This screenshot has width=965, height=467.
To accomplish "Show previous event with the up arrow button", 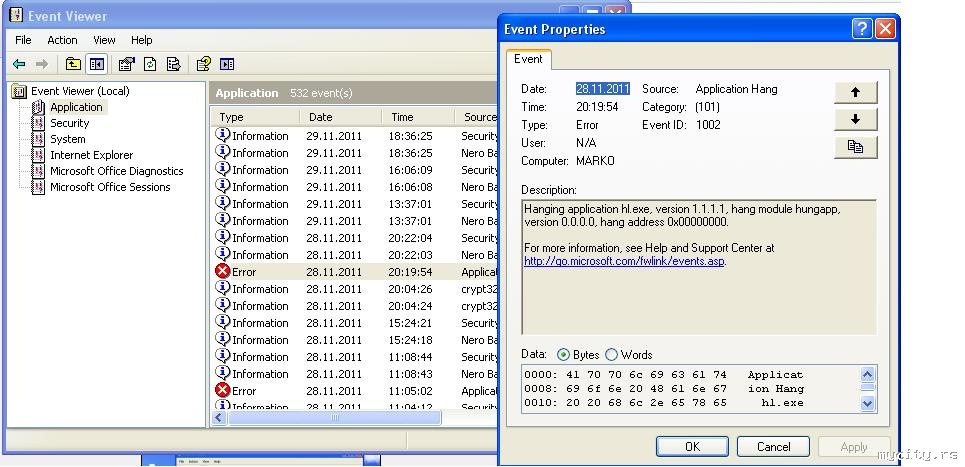I will point(855,93).
